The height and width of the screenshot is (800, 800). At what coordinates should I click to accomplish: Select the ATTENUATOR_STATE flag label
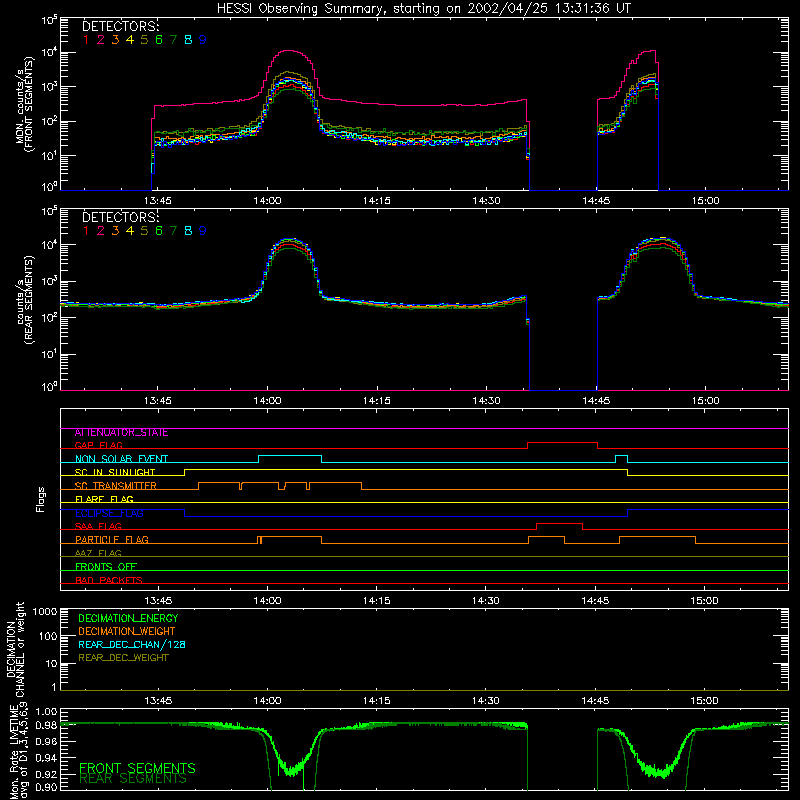[121, 433]
